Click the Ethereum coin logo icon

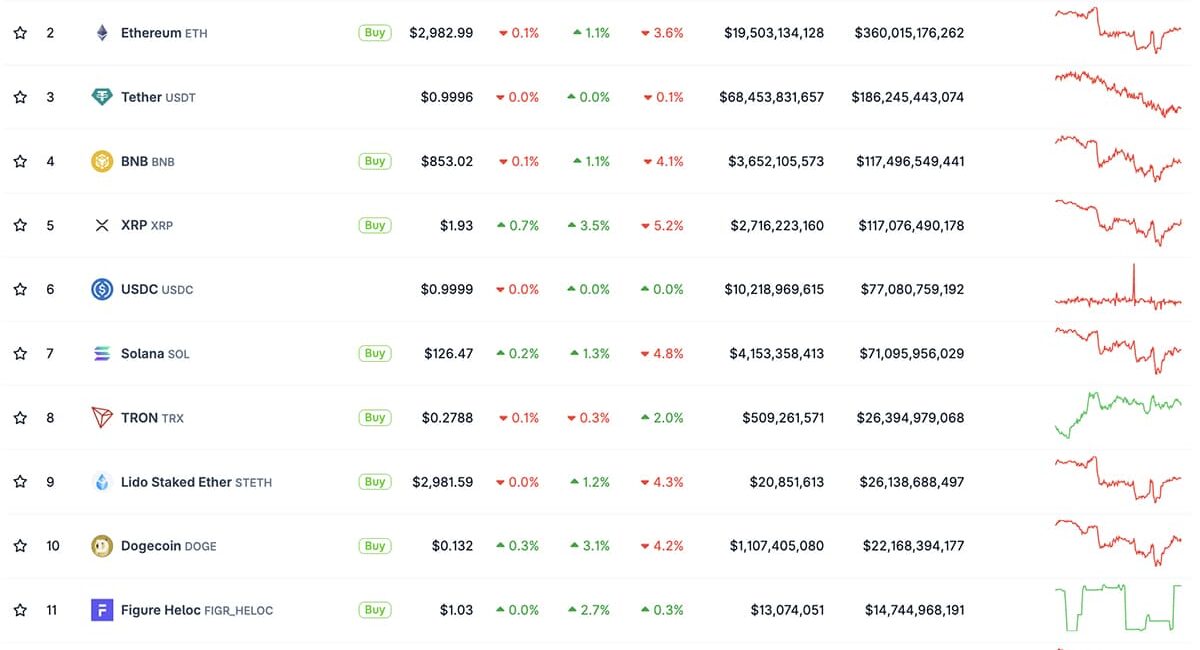click(x=101, y=33)
